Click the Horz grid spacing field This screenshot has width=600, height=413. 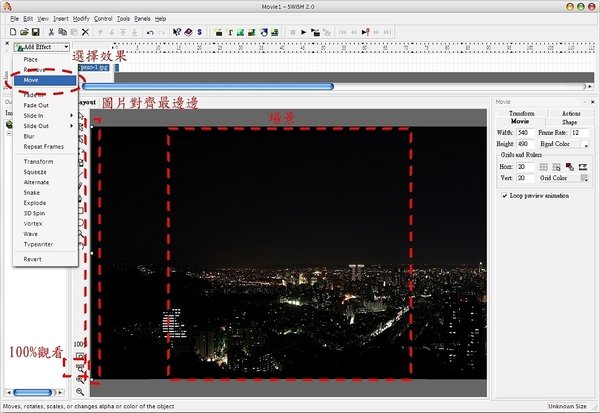(x=525, y=167)
